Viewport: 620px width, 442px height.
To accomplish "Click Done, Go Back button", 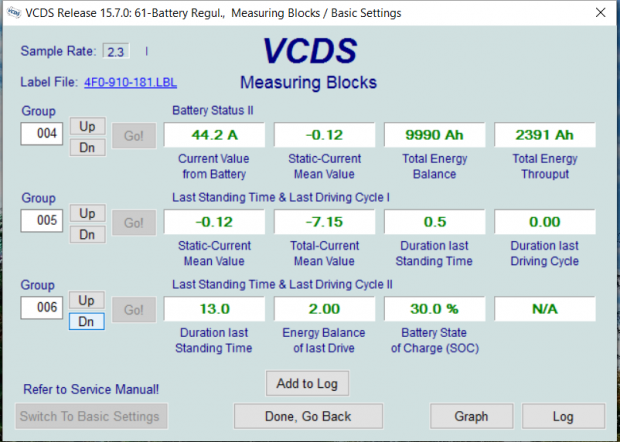I will [x=308, y=416].
